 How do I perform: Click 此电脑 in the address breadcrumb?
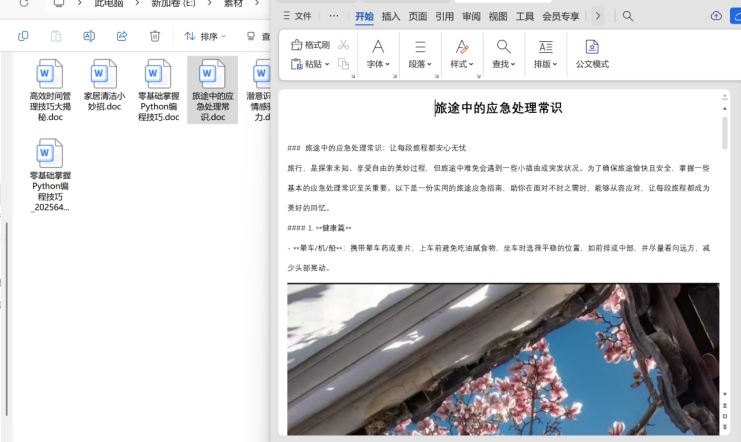click(110, 4)
